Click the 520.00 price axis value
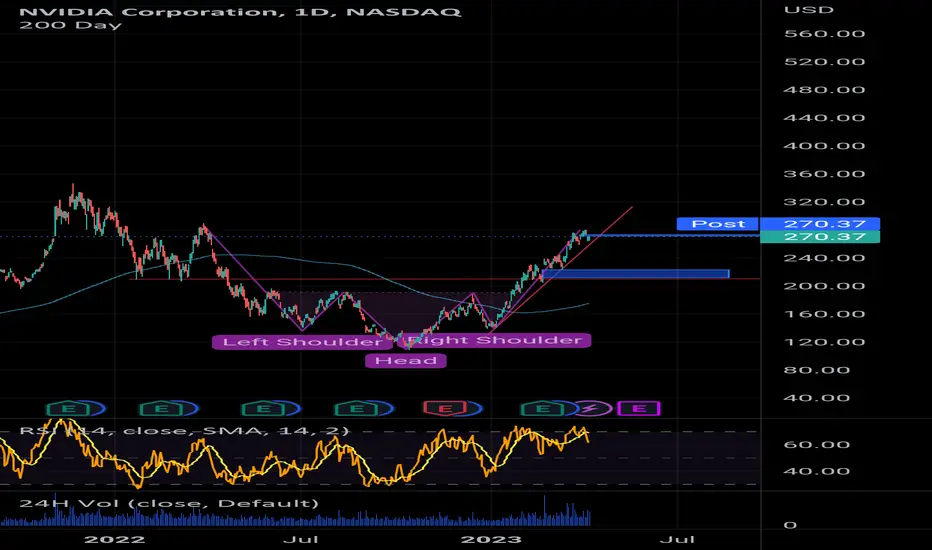Viewport: 932px width, 550px height. click(x=824, y=62)
